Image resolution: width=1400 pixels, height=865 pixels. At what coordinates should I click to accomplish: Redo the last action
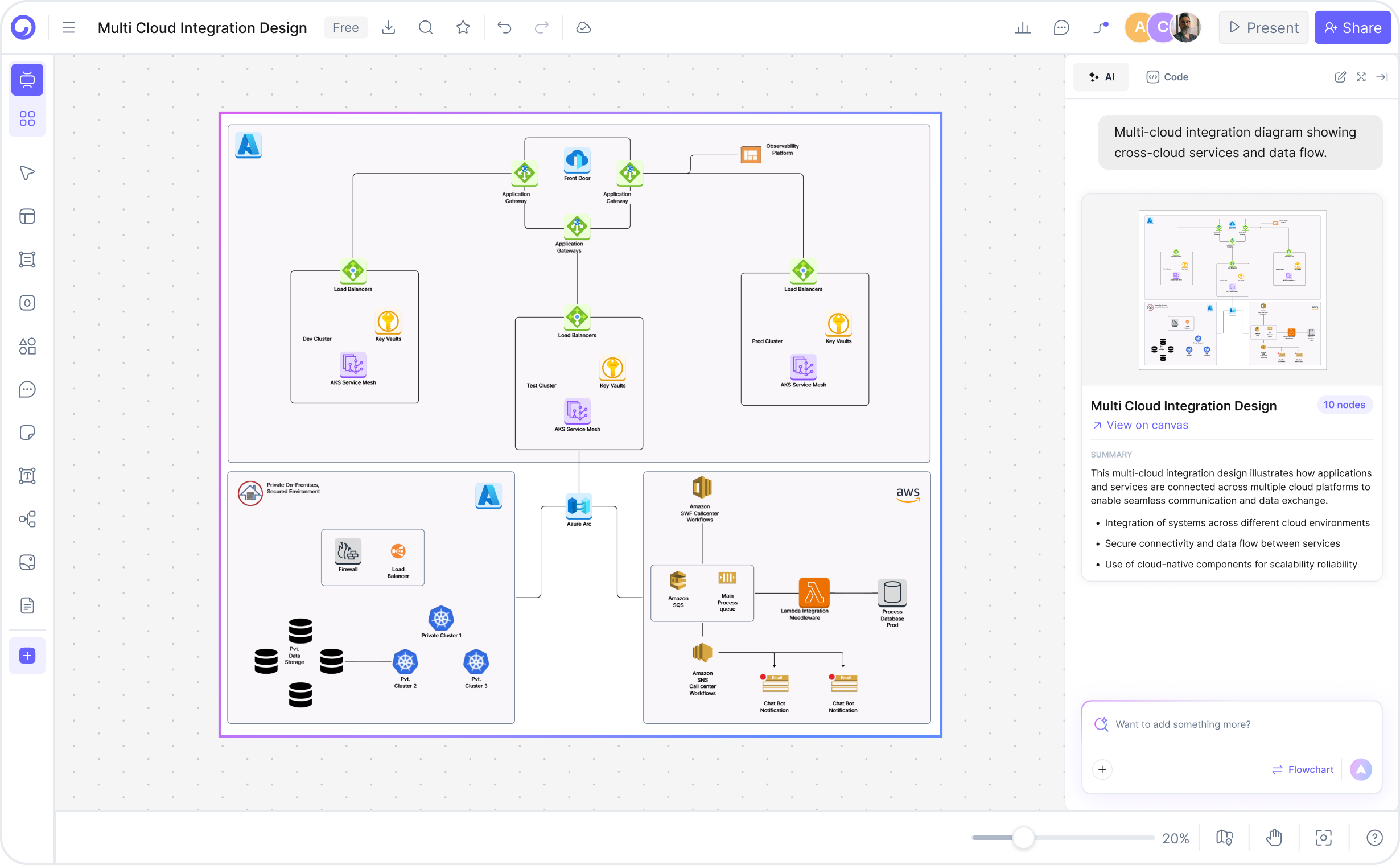point(541,27)
